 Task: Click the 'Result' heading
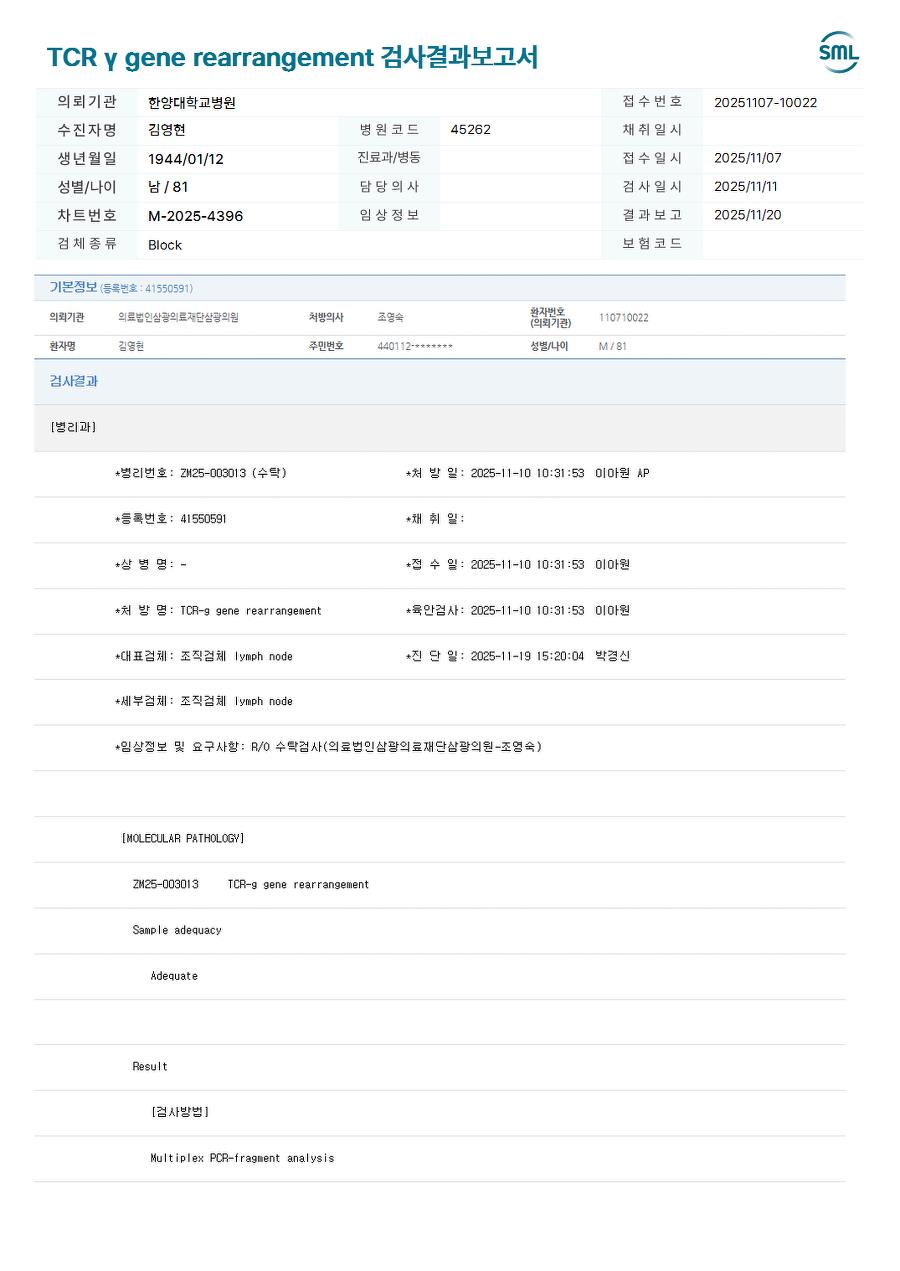[x=150, y=1067]
